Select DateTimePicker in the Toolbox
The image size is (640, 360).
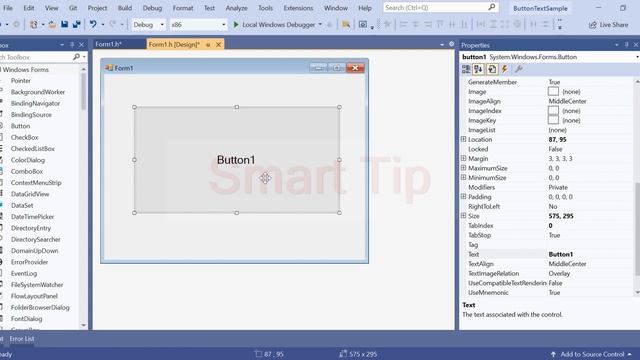(x=32, y=217)
